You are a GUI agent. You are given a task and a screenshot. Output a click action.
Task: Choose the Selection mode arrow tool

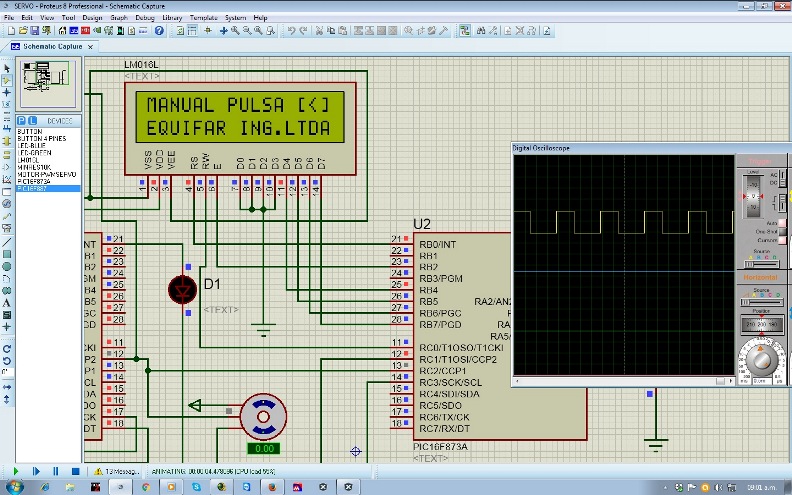coord(7,68)
